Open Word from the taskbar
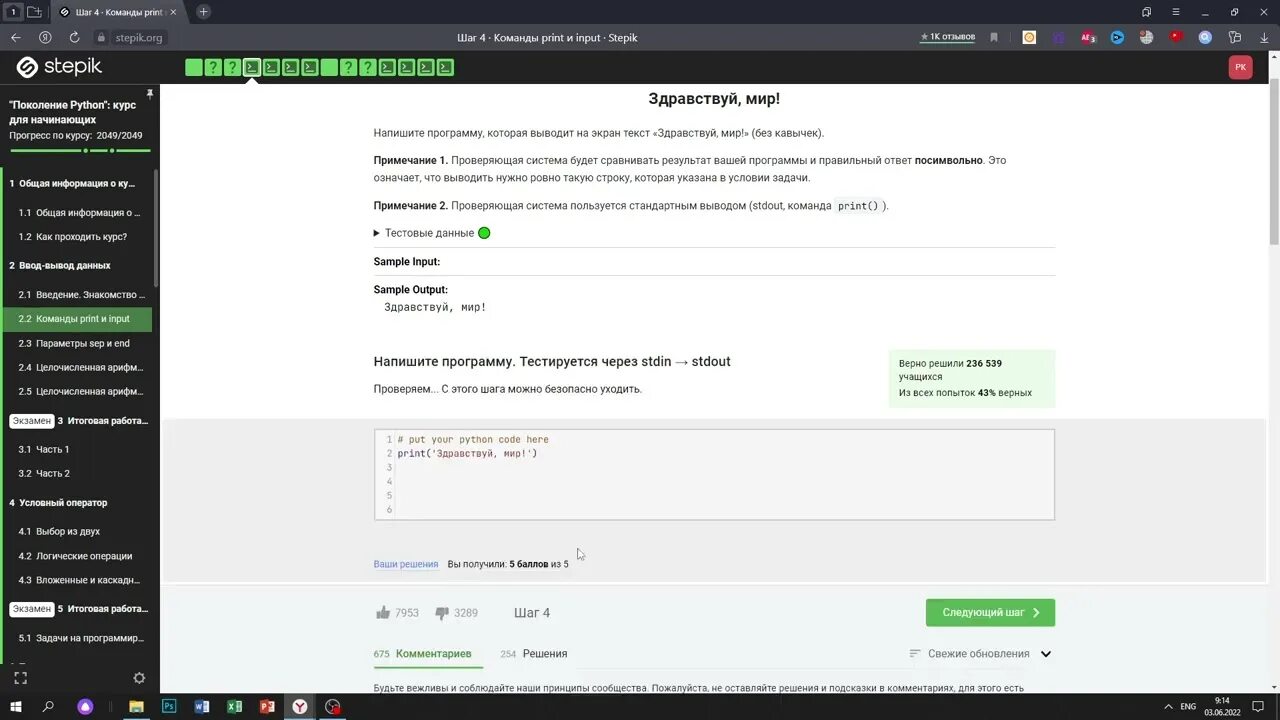Viewport: 1280px width, 720px height. tap(202, 706)
